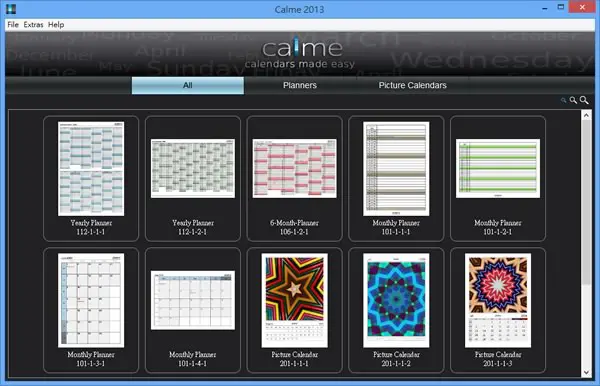Switch to the Planners tab
The image size is (600, 386).
coord(300,85)
